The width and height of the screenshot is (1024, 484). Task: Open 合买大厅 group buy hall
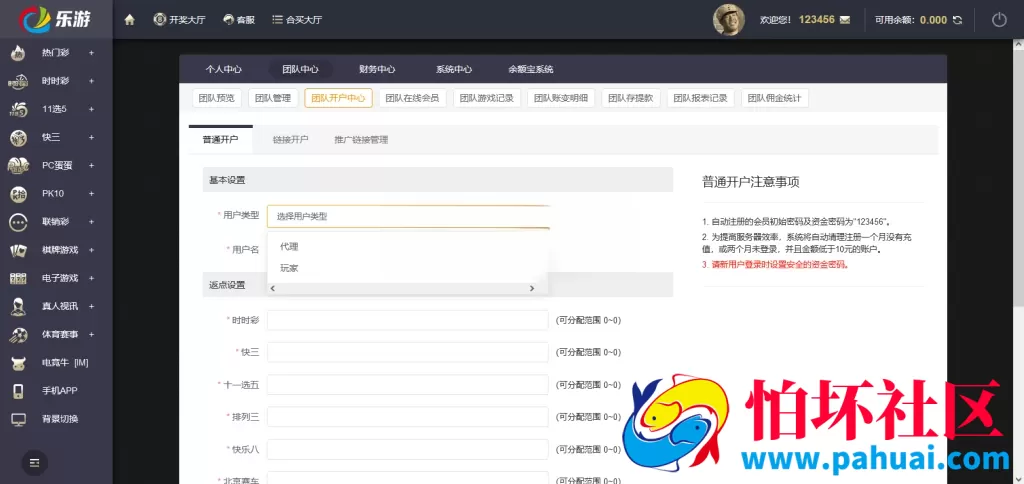point(297,20)
